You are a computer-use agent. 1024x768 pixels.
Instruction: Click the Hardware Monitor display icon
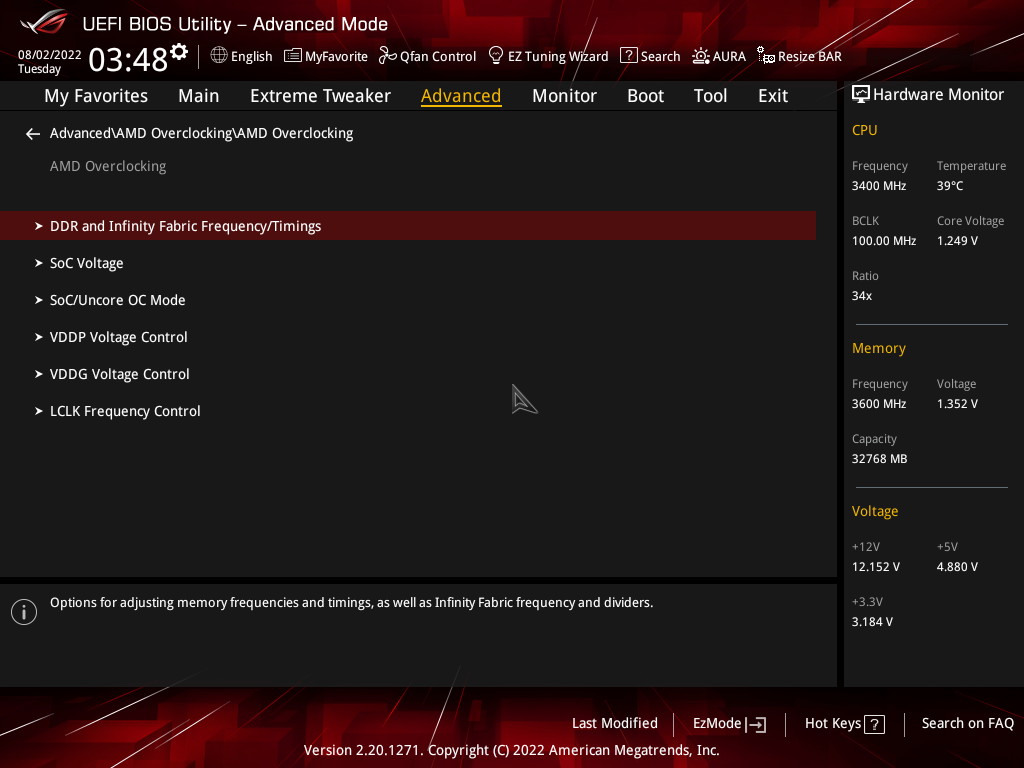[x=861, y=95]
